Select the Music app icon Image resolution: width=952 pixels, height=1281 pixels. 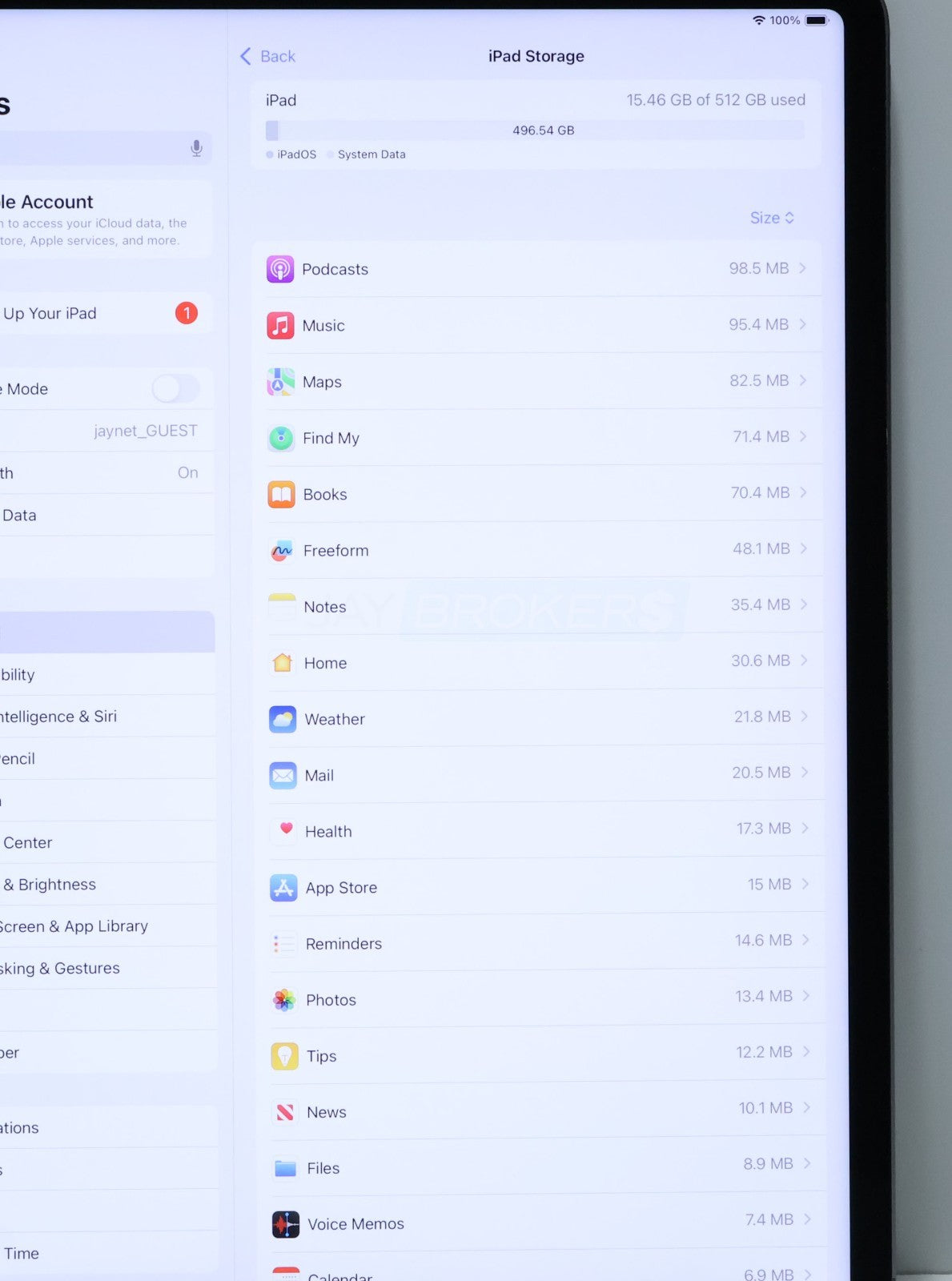coord(280,326)
